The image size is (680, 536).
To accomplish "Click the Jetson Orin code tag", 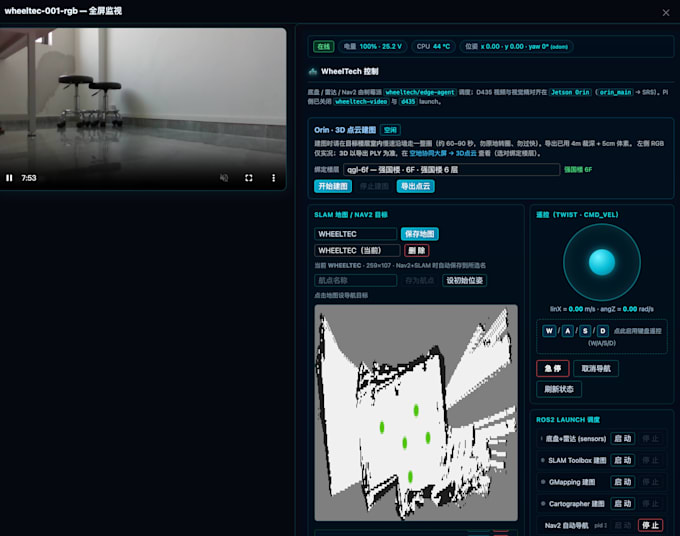I will coord(570,92).
